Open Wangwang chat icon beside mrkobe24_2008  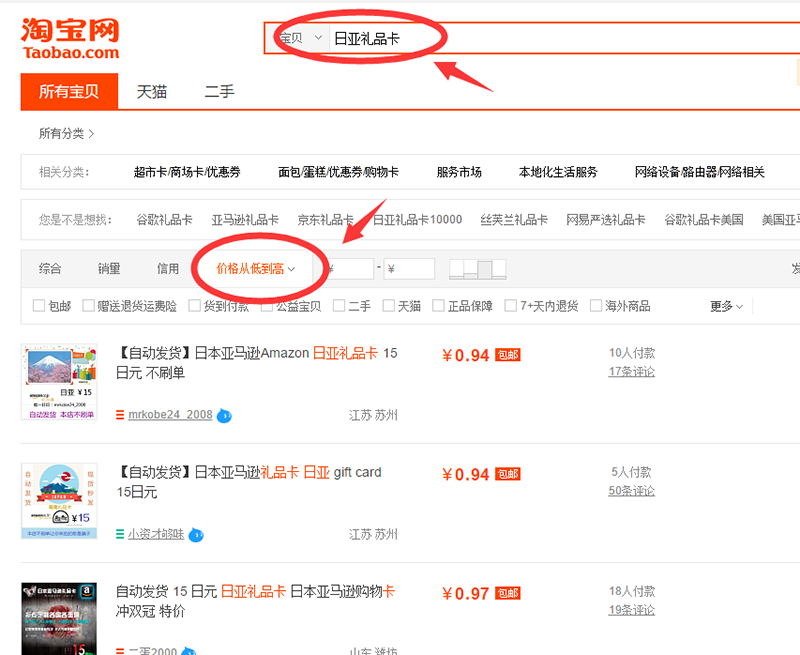tap(224, 416)
